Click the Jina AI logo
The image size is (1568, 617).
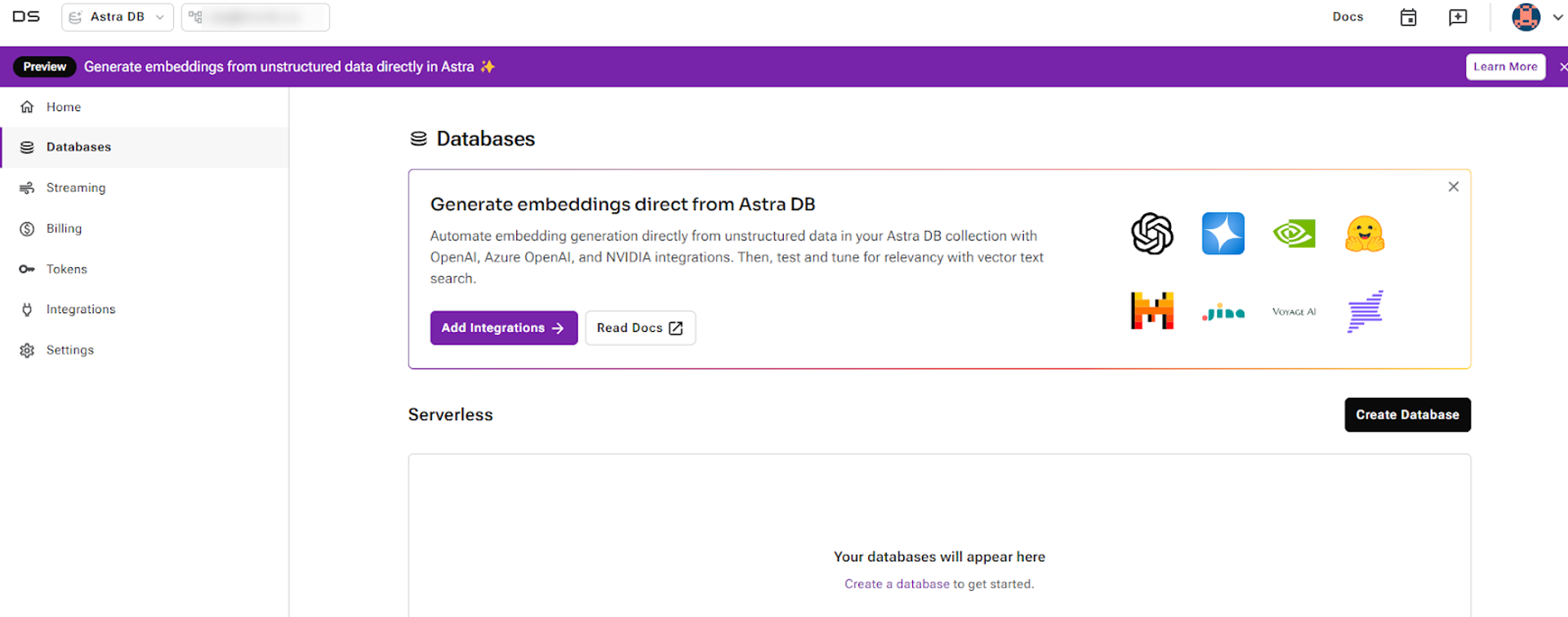[1223, 311]
